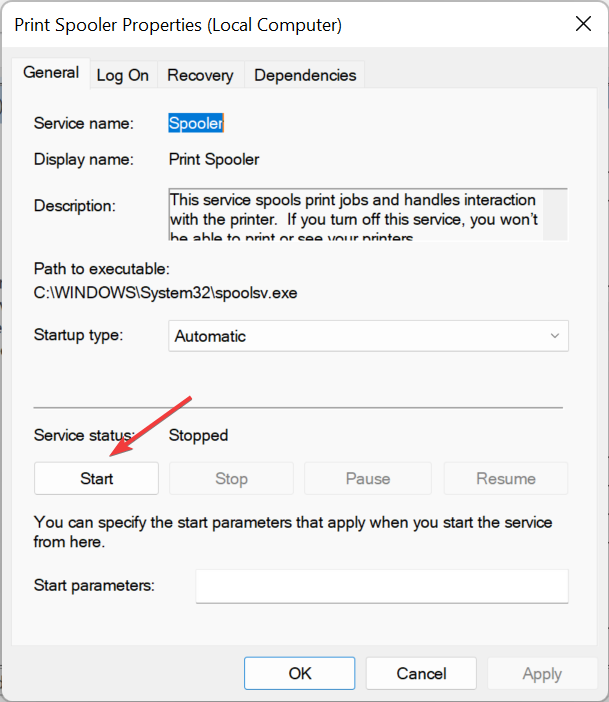Focus the Start parameters input field
The image size is (609, 702).
click(381, 586)
